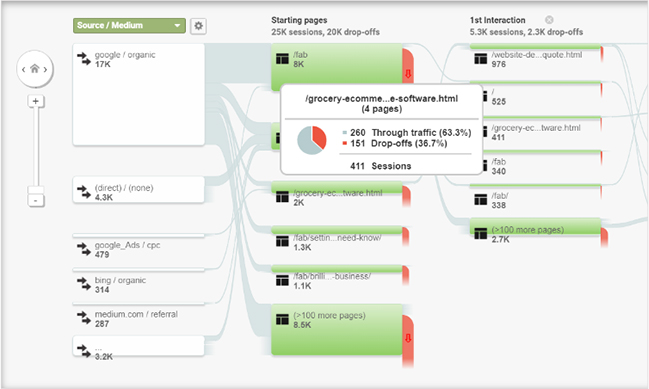649x389 pixels.
Task: Zoom in with the plus button
Action: pyautogui.click(x=36, y=101)
